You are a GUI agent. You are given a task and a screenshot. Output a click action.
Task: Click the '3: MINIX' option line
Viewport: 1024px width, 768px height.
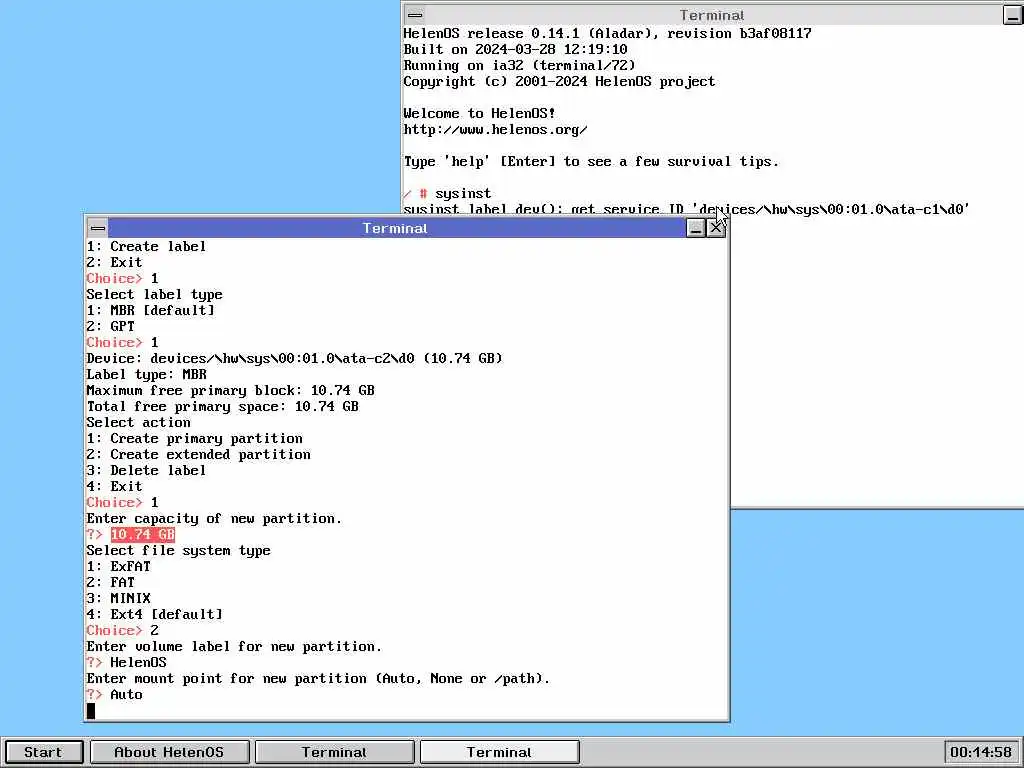point(118,598)
